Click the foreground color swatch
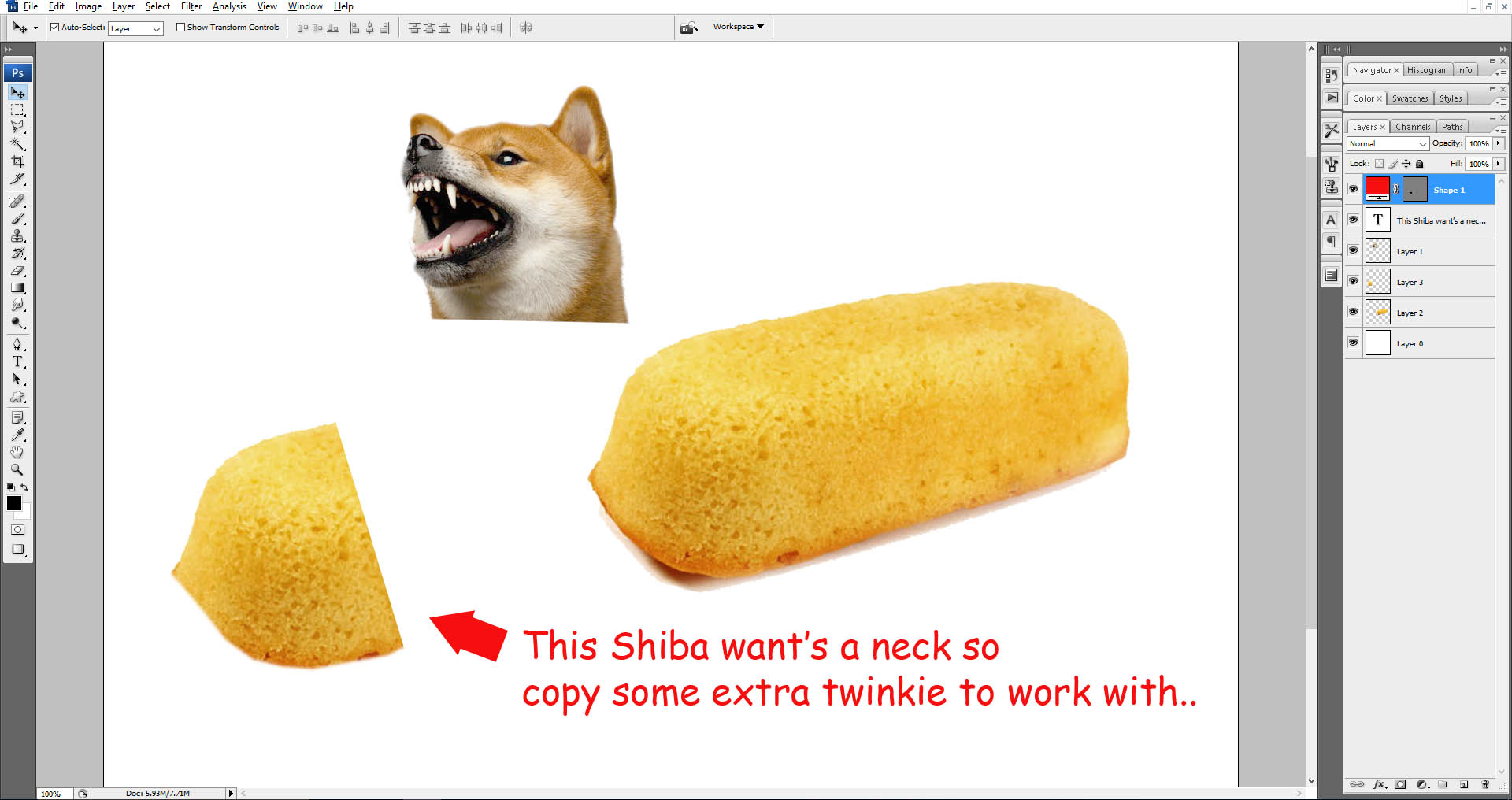Viewport: 1512px width, 800px height. coord(14,503)
